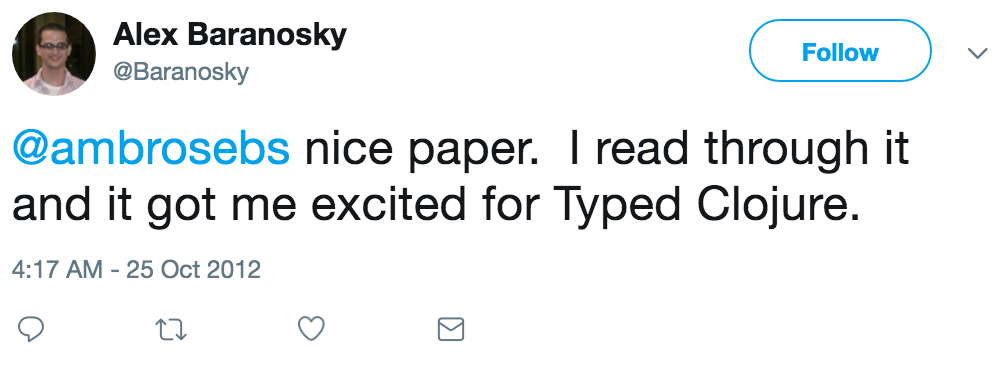Send the tweet via Direct Message envelope icon

pos(451,330)
